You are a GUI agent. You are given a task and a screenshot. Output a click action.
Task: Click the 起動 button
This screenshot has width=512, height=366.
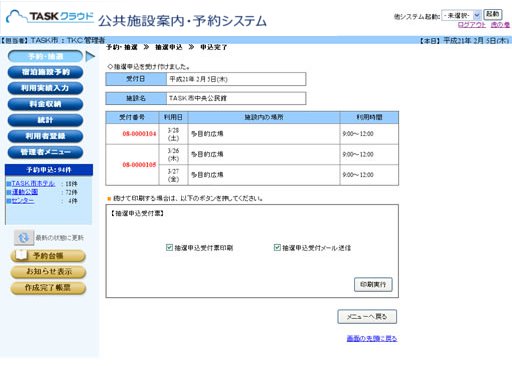(492, 14)
